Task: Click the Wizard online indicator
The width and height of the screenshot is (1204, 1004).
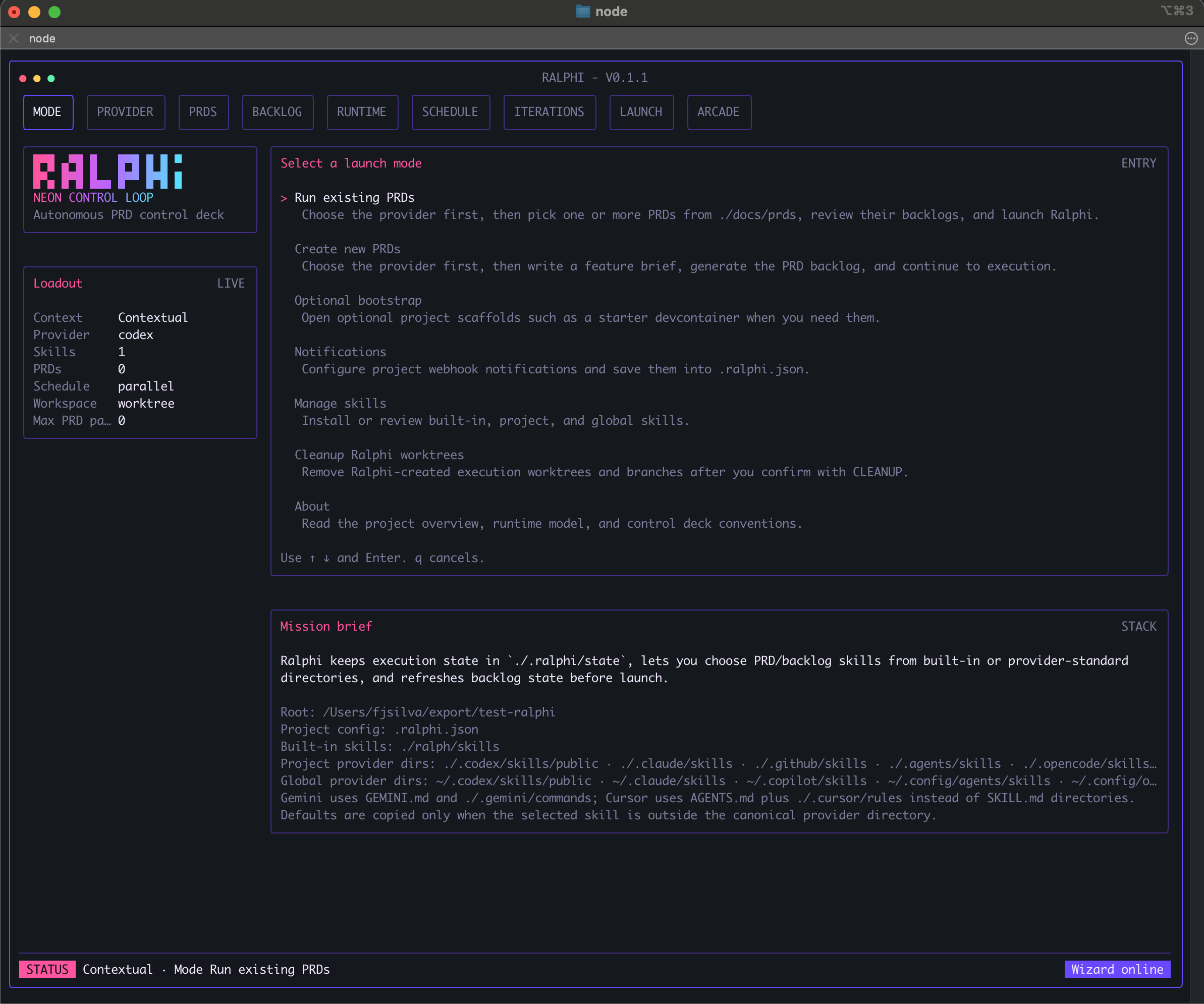Action: coord(1117,969)
